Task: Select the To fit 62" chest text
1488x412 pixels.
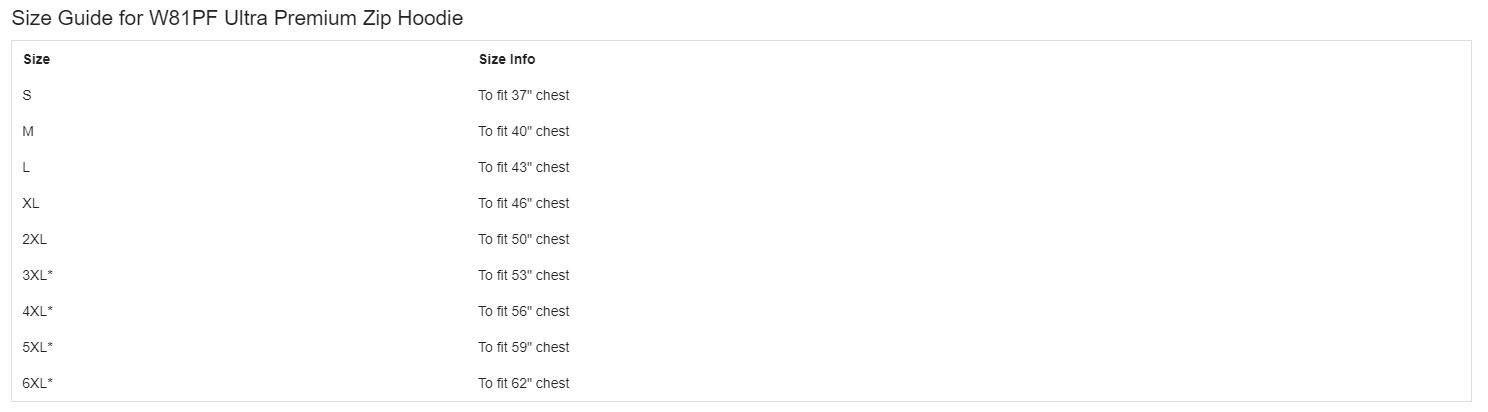Action: click(524, 383)
